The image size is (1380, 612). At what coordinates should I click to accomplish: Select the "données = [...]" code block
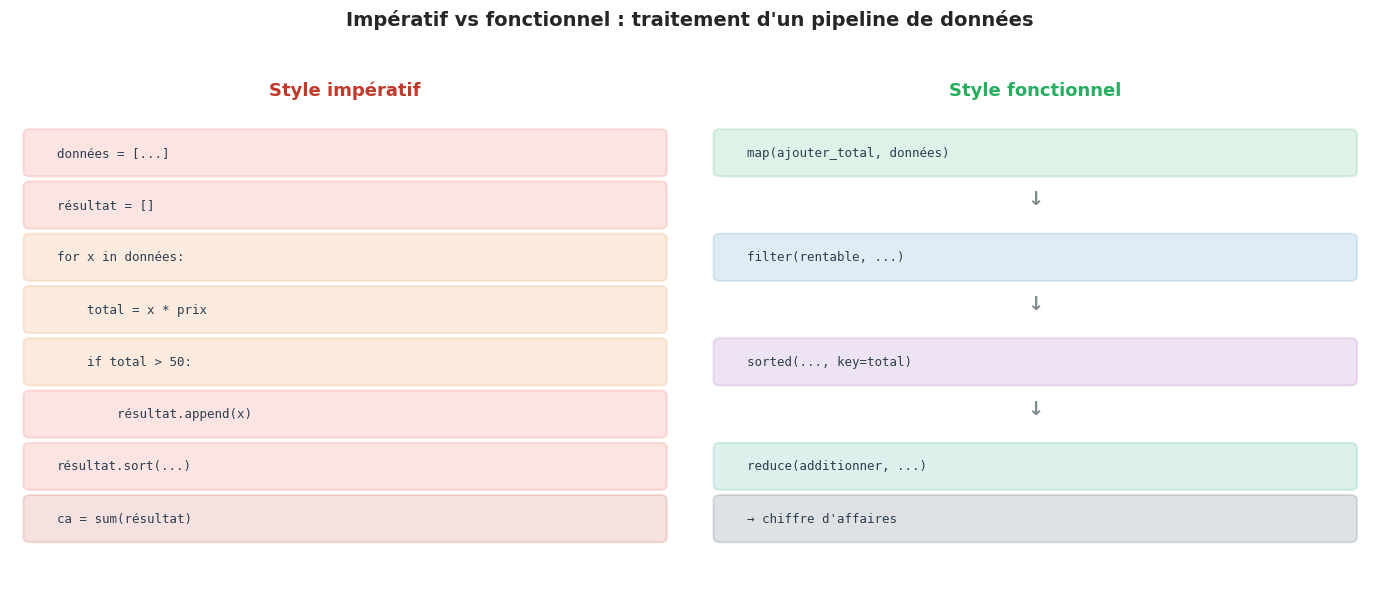click(x=345, y=153)
